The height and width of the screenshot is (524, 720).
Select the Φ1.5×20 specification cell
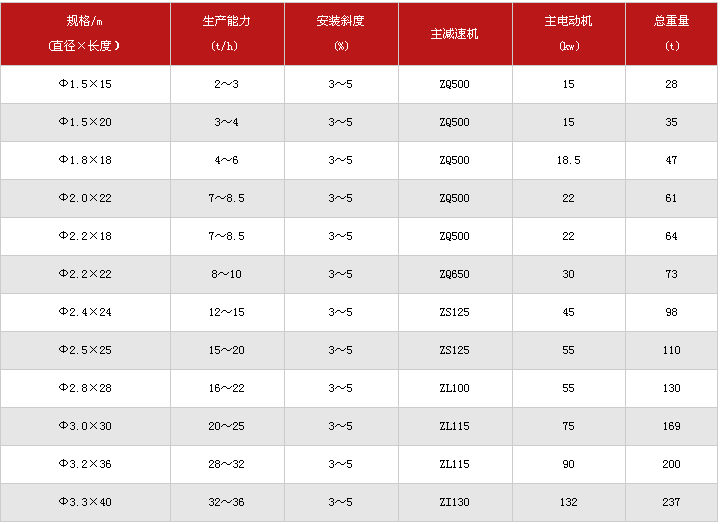point(85,123)
